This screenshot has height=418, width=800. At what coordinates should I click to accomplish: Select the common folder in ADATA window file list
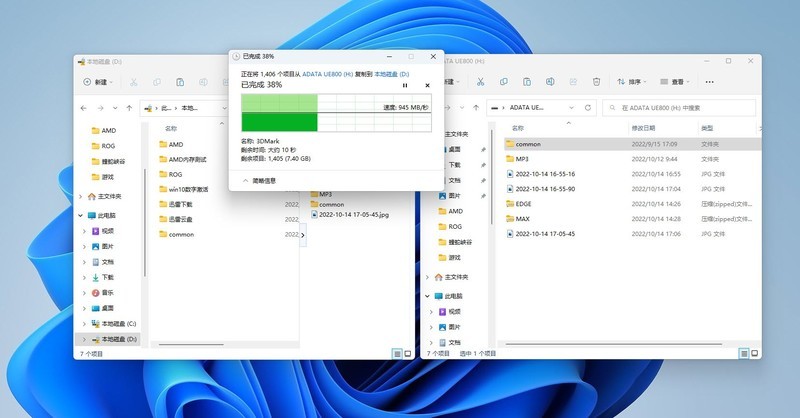point(632,144)
